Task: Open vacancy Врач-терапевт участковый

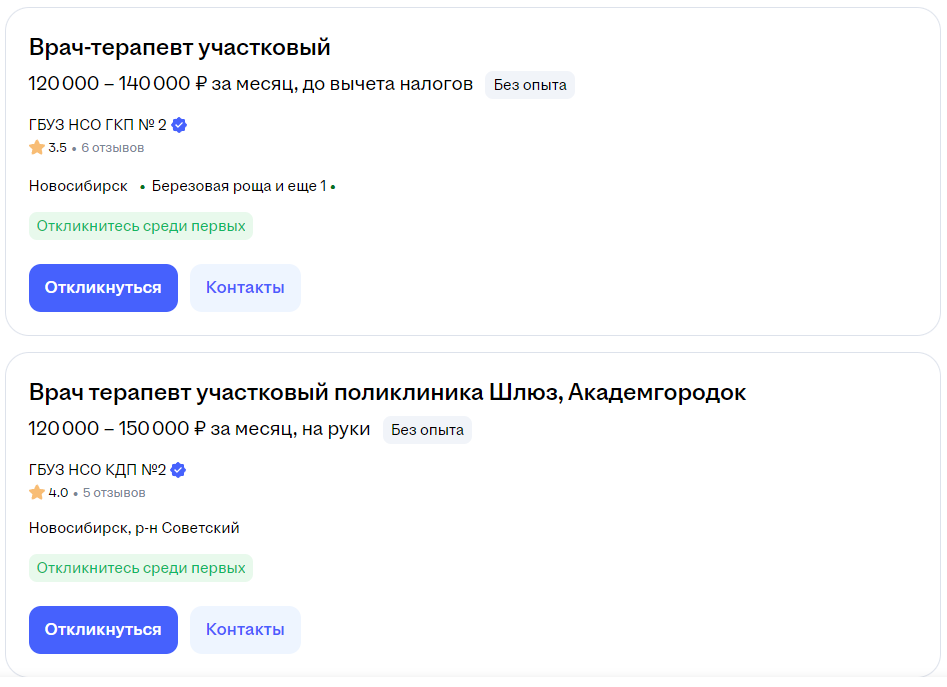Action: point(179,47)
